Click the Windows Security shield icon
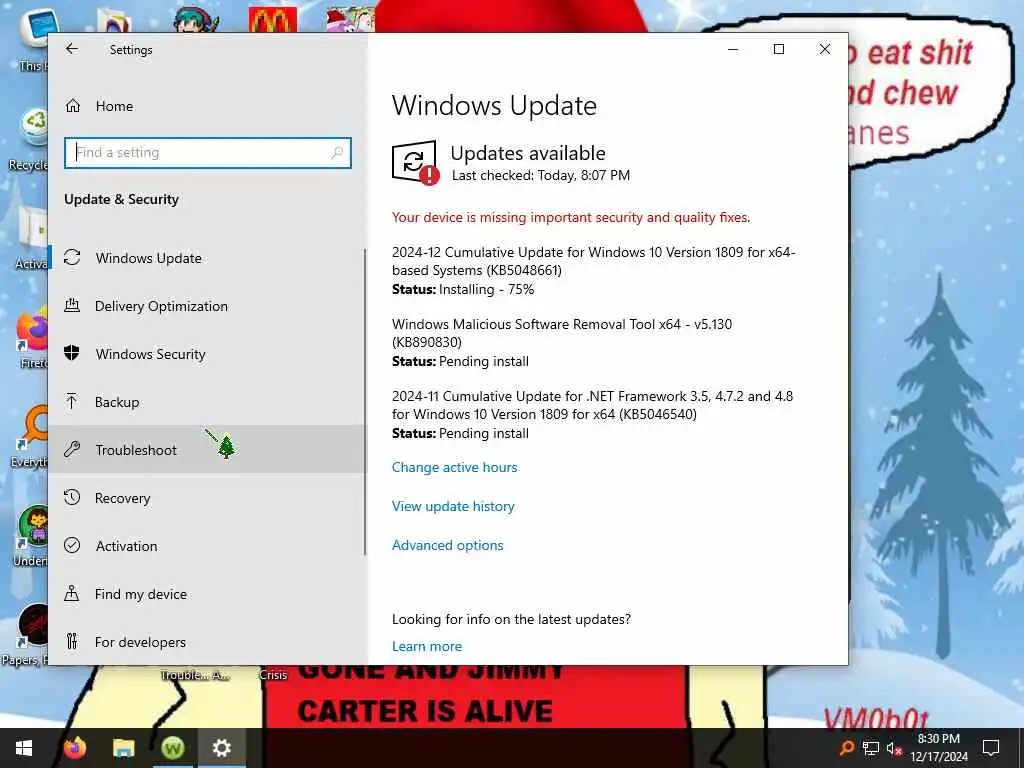Image resolution: width=1024 pixels, height=768 pixels. (x=72, y=353)
